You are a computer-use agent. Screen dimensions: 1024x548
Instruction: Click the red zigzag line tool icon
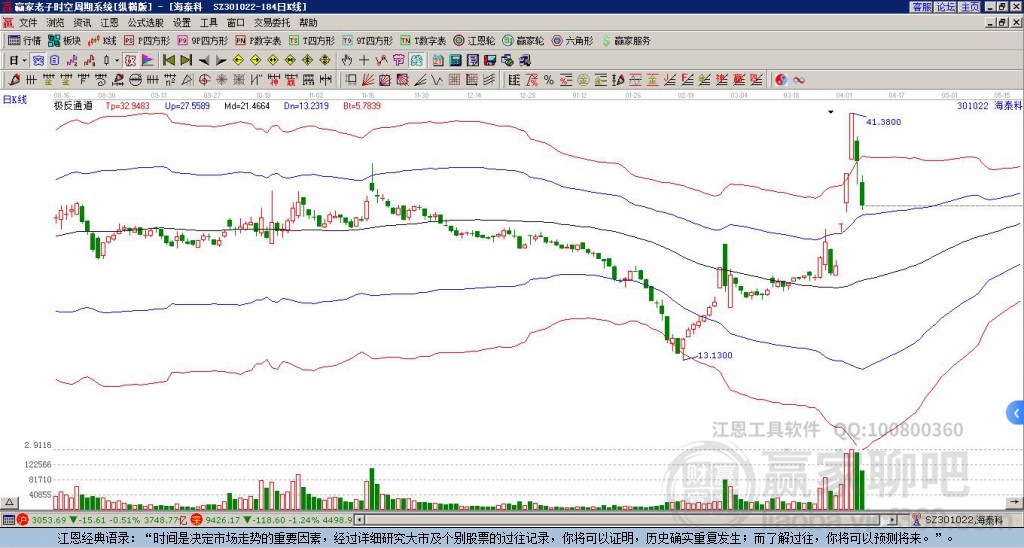click(381, 61)
